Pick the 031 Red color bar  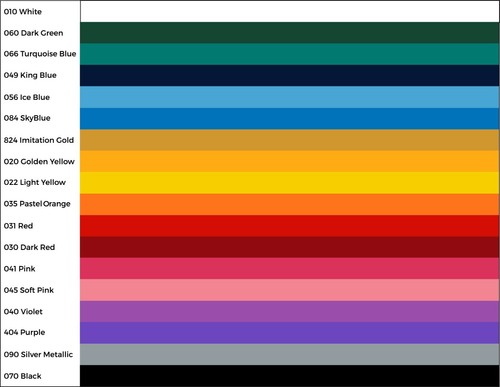[289, 226]
